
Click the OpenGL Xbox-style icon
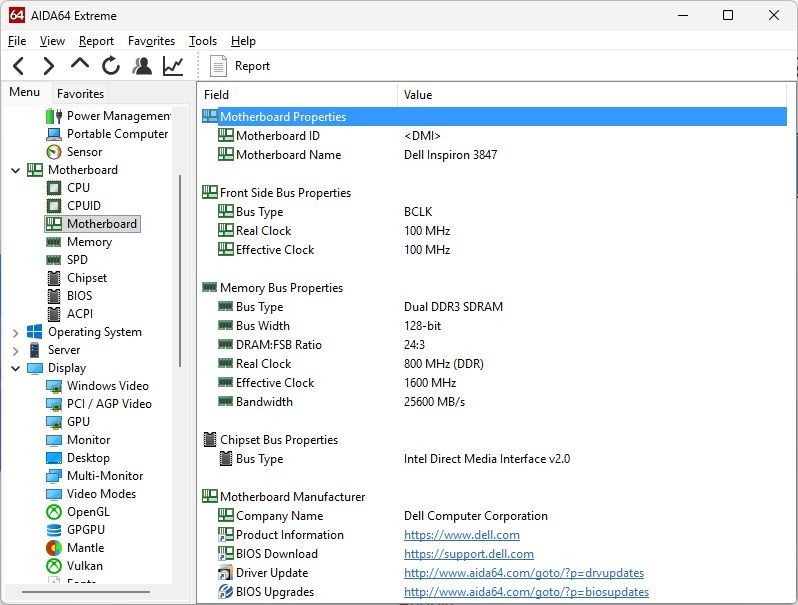pyautogui.click(x=53, y=512)
